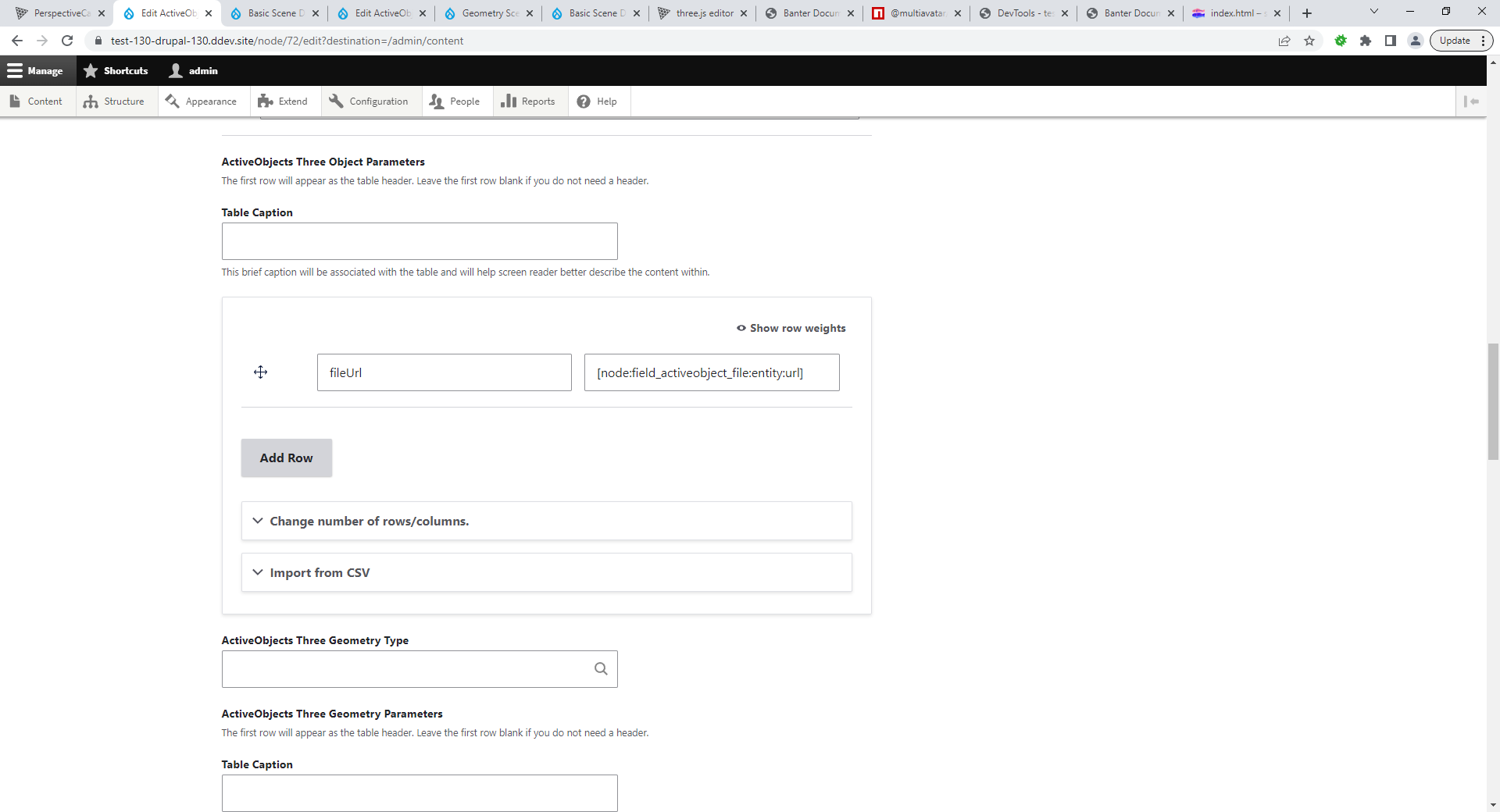Toggle Show row weights

click(x=791, y=328)
